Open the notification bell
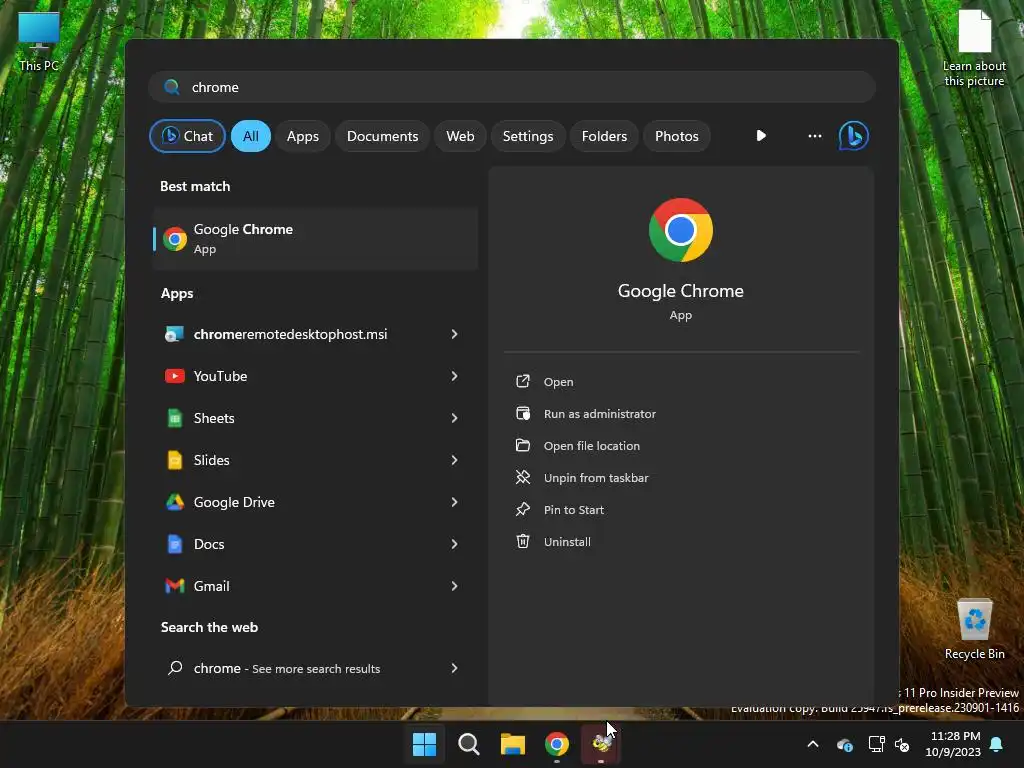This screenshot has height=768, width=1024. pos(996,744)
